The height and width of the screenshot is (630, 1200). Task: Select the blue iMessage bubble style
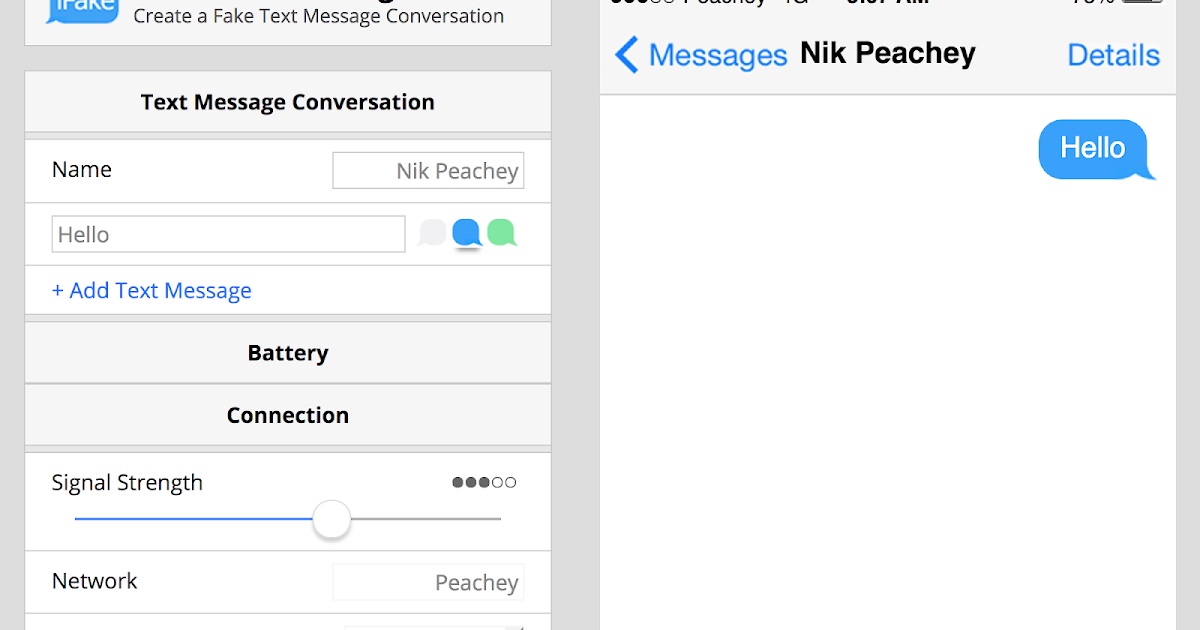pos(467,233)
